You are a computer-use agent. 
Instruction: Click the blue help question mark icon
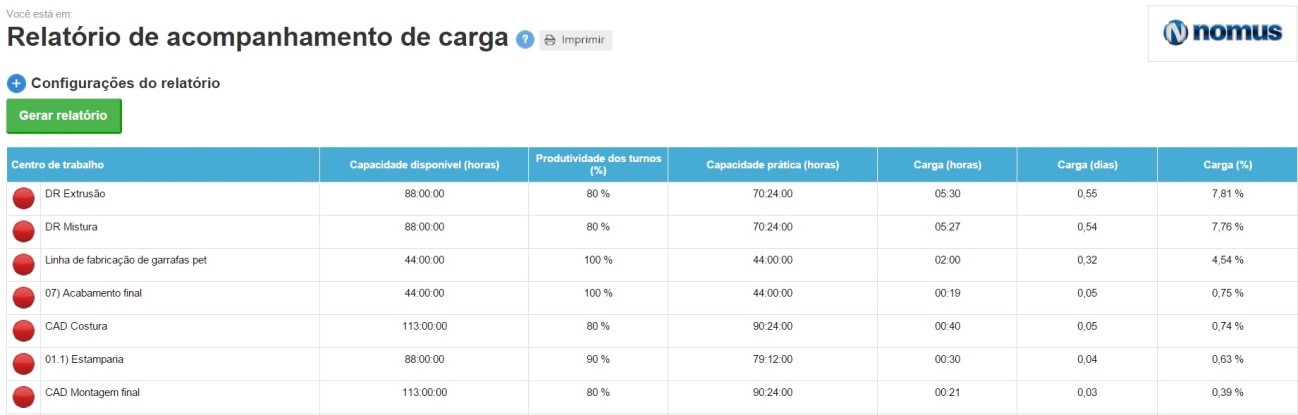pyautogui.click(x=525, y=40)
